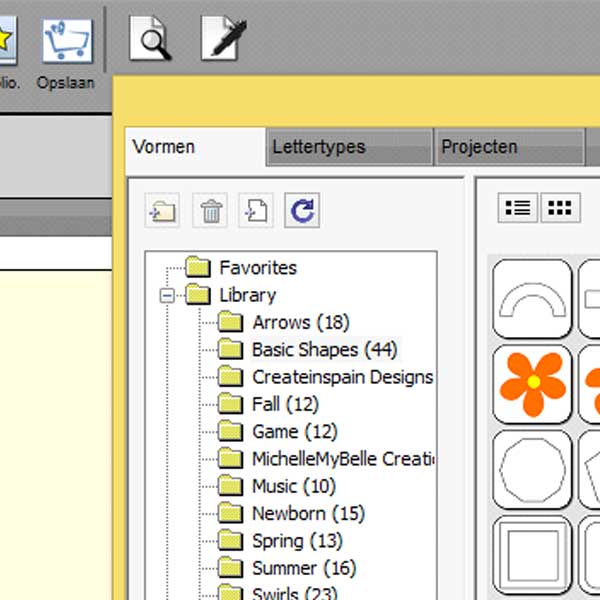
Task: Click the import file icon
Action: point(256,210)
